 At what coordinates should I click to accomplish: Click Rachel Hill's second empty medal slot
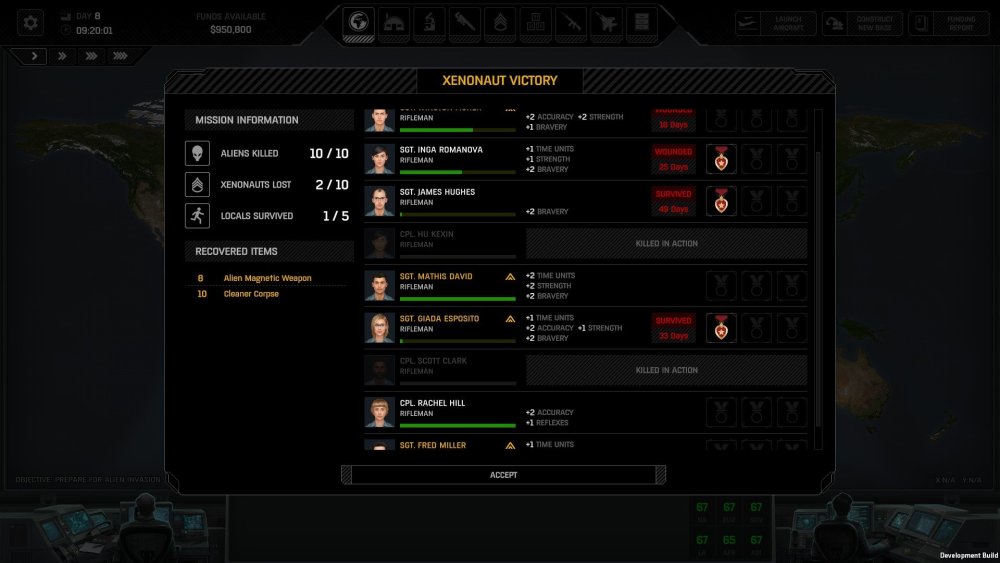756,413
